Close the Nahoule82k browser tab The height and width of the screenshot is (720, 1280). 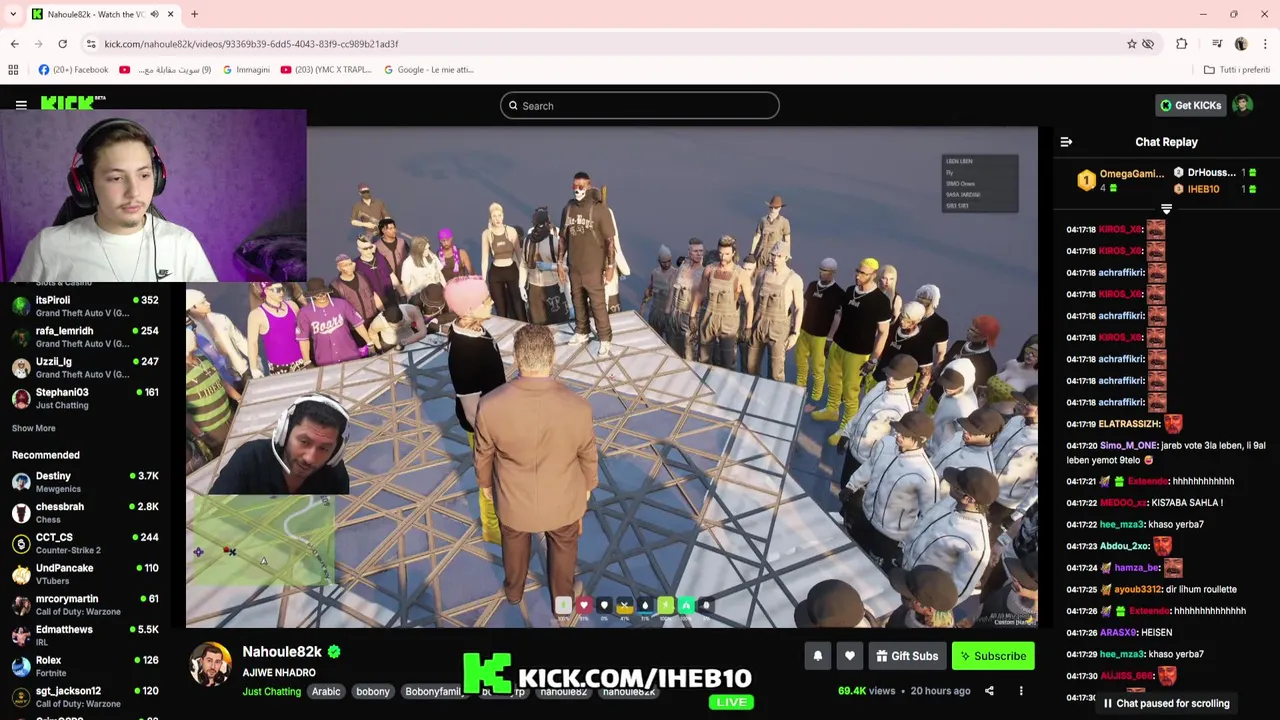click(170, 14)
